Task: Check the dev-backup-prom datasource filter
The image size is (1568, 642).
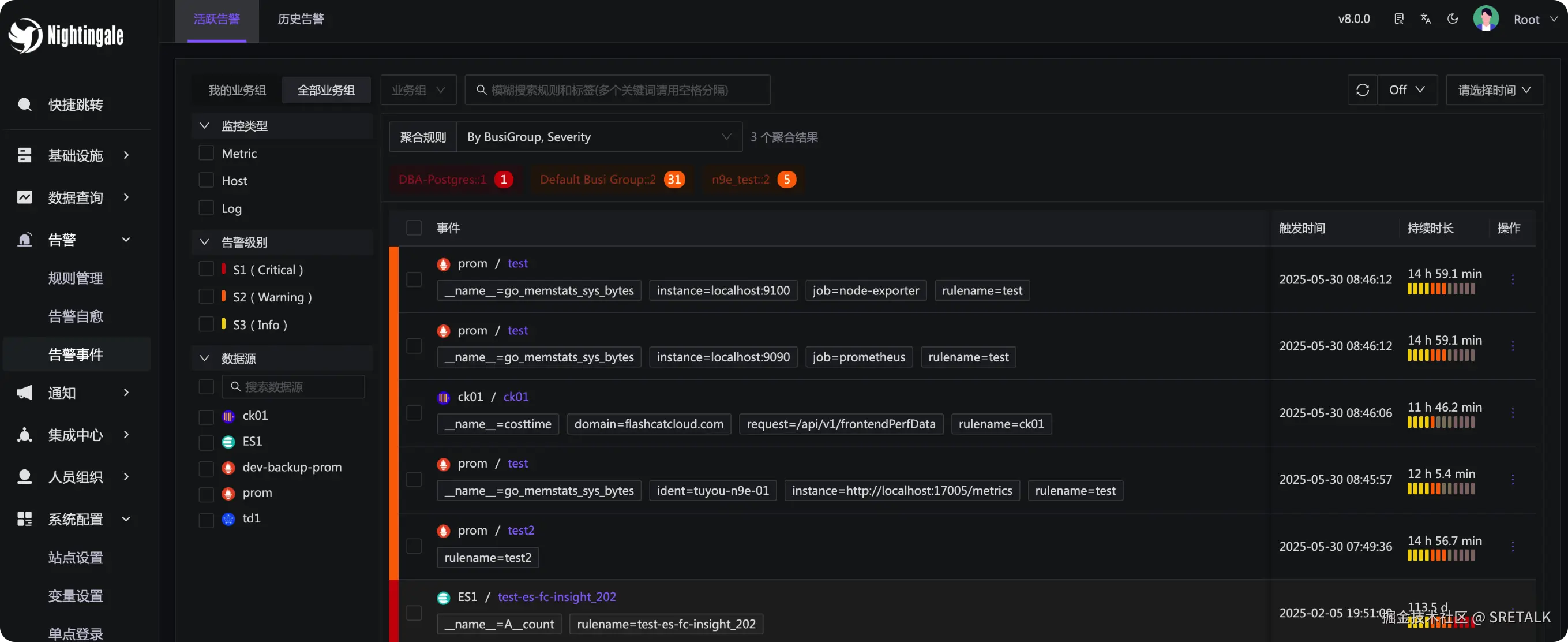Action: (x=207, y=468)
